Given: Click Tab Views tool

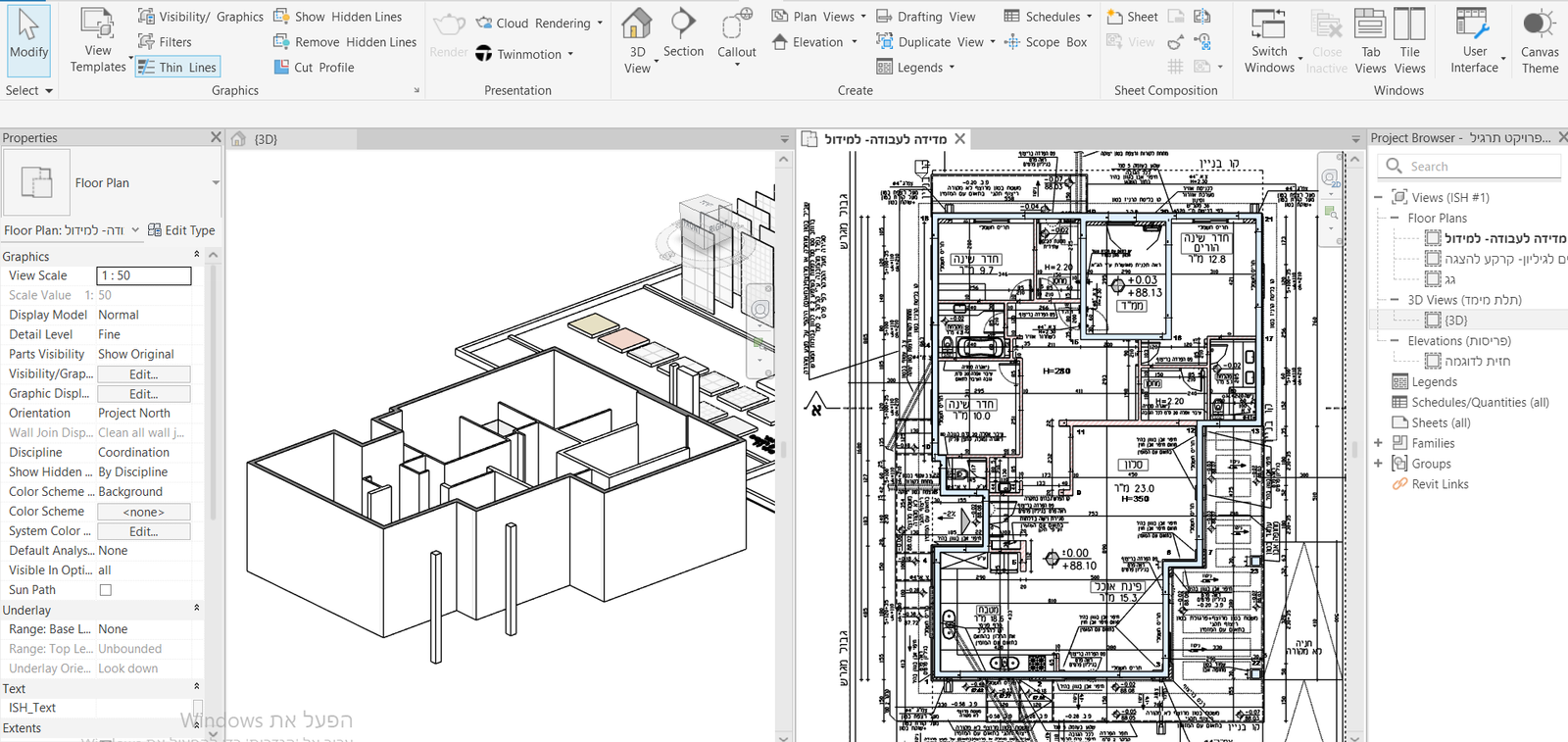Looking at the screenshot, I should (1370, 41).
